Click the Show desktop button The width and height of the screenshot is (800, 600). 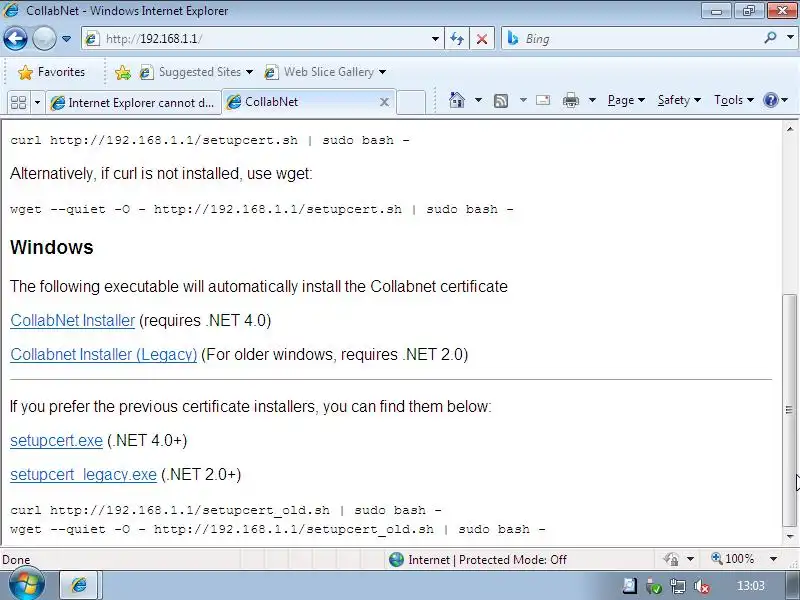[x=792, y=585]
